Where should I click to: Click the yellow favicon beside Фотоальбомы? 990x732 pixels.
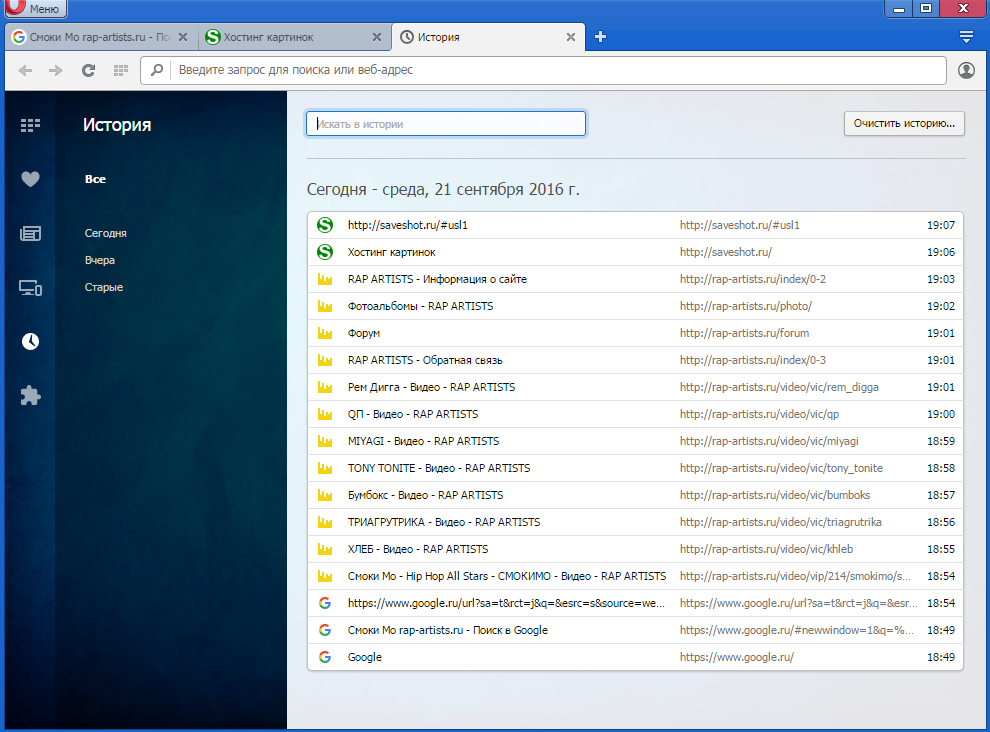pos(325,306)
